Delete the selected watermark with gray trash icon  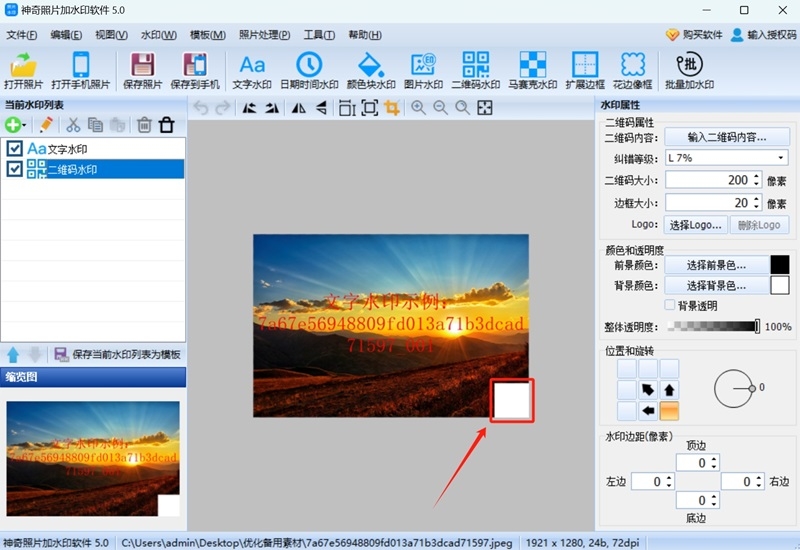tap(144, 124)
